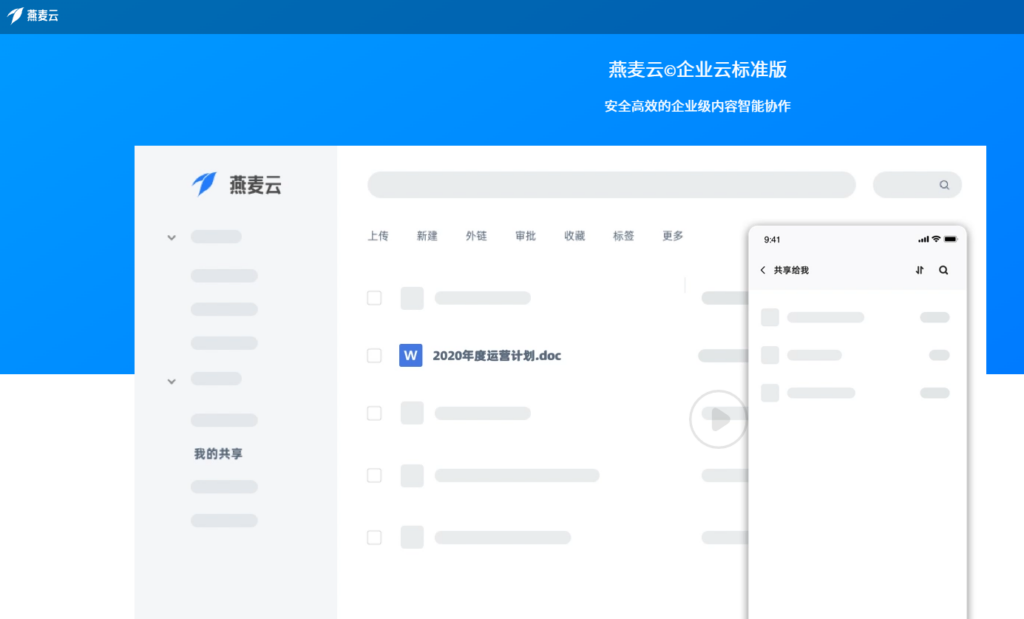
Task: Click the 燕麦云 logo in the top bar
Action: click(33, 16)
